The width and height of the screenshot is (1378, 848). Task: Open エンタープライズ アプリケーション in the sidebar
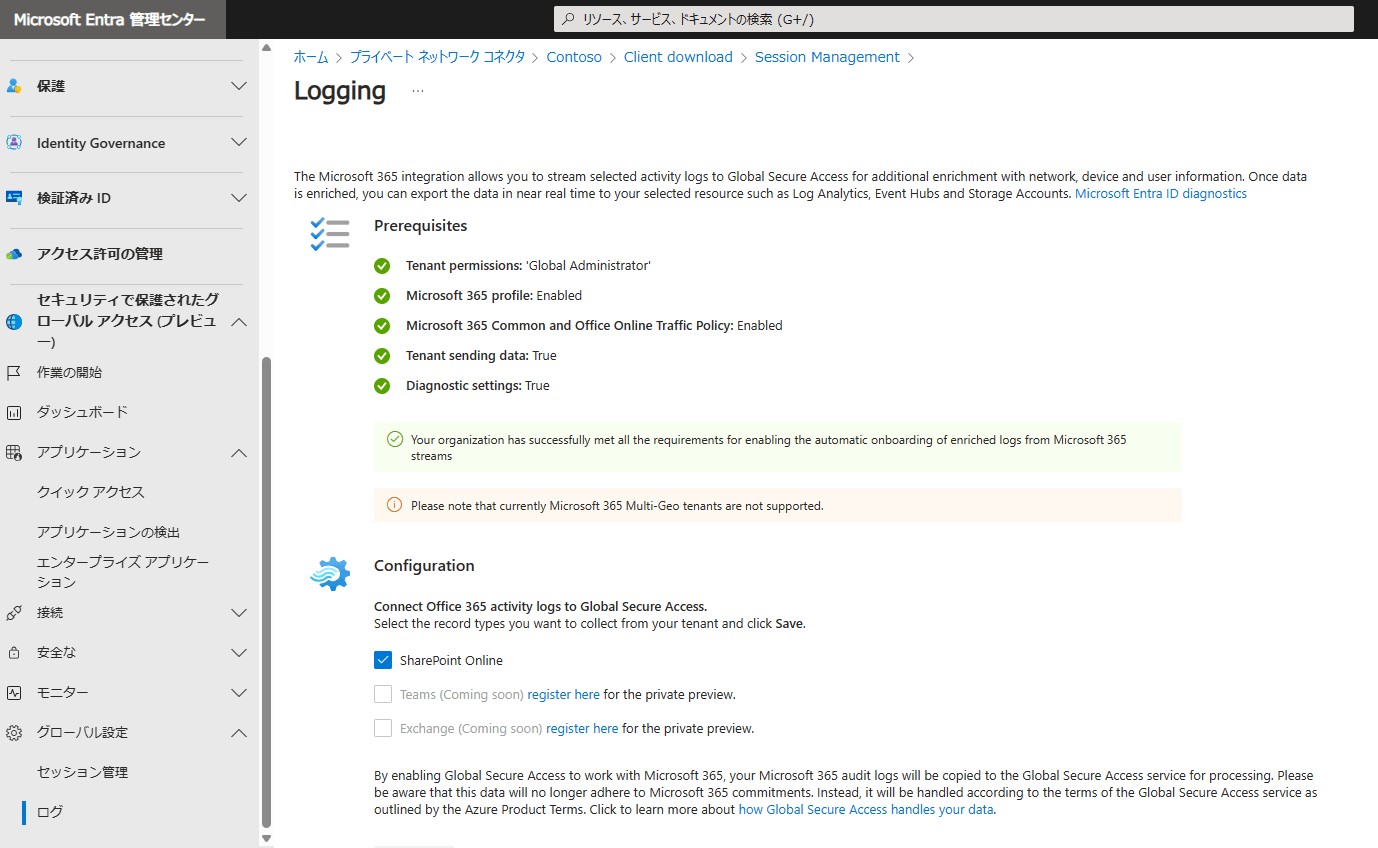[x=123, y=572]
